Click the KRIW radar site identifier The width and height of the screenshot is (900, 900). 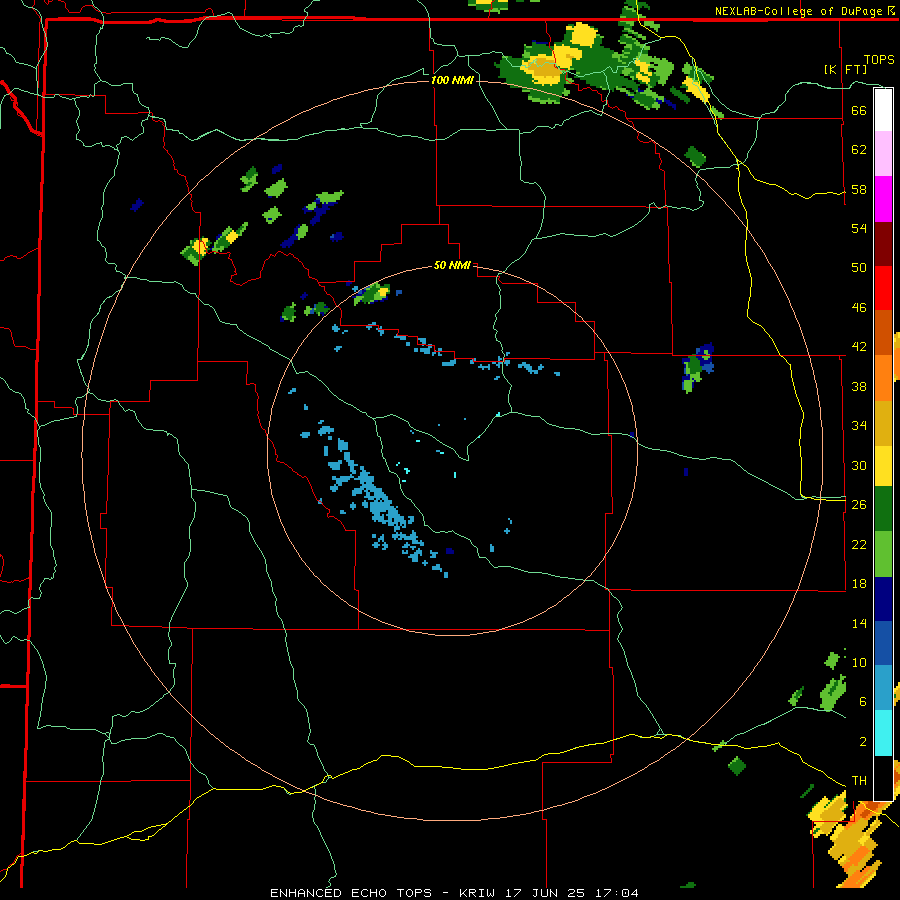coord(479,893)
